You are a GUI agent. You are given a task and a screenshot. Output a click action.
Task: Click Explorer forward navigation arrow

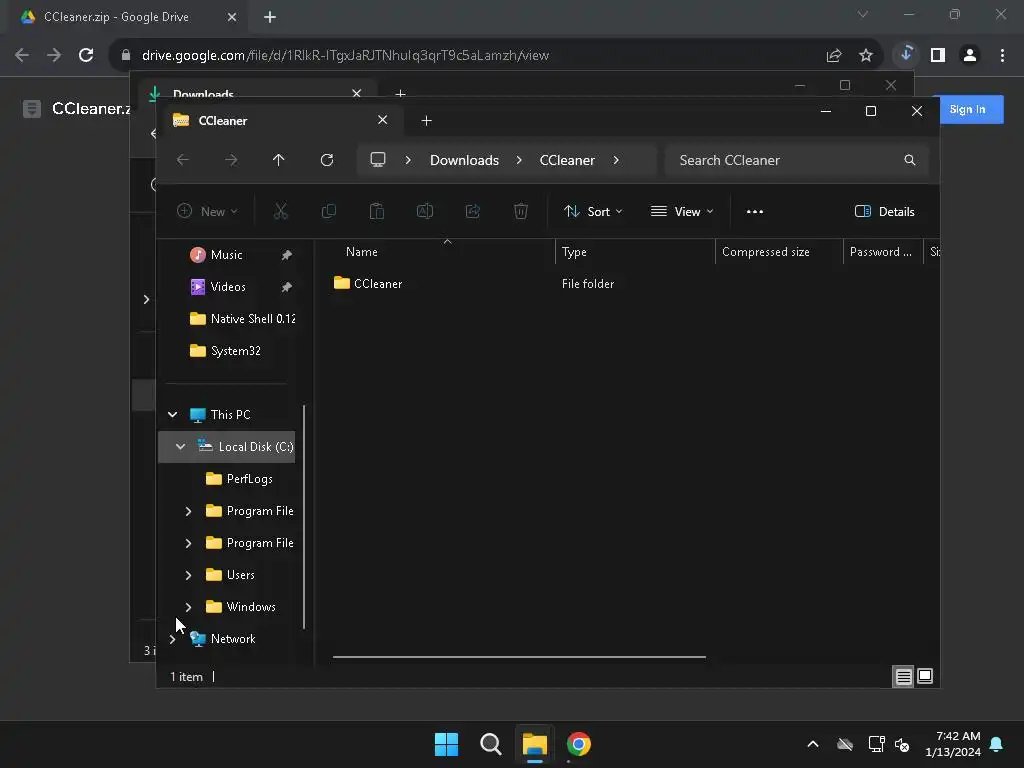tap(231, 160)
